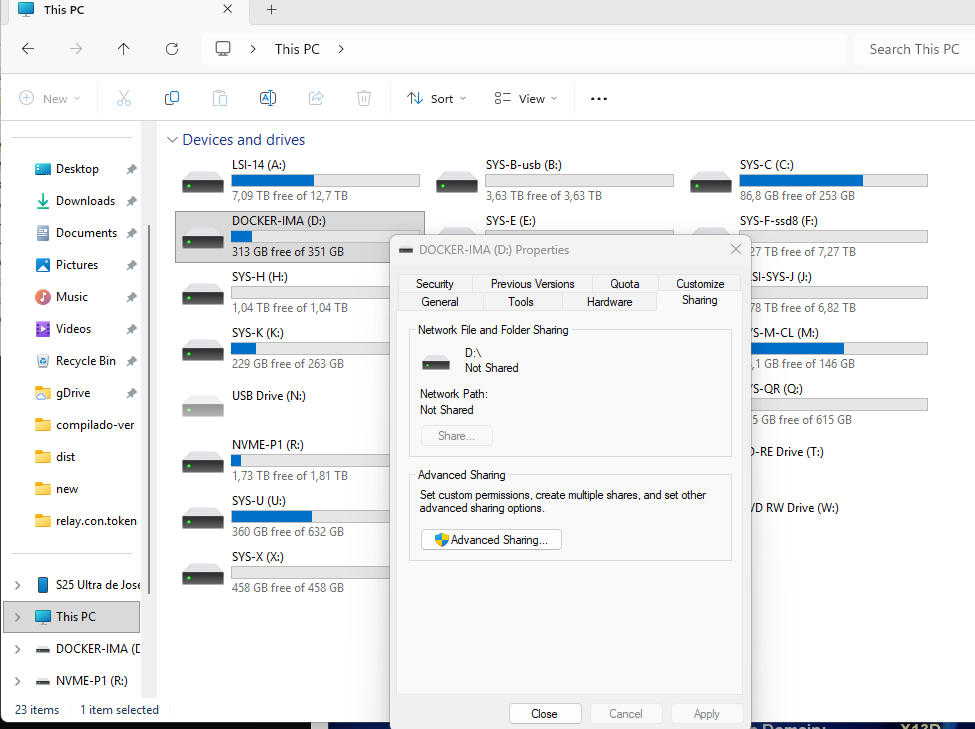This screenshot has width=975, height=729.
Task: Expand DOCKER-IMA tree node in sidebar
Action: coord(17,649)
